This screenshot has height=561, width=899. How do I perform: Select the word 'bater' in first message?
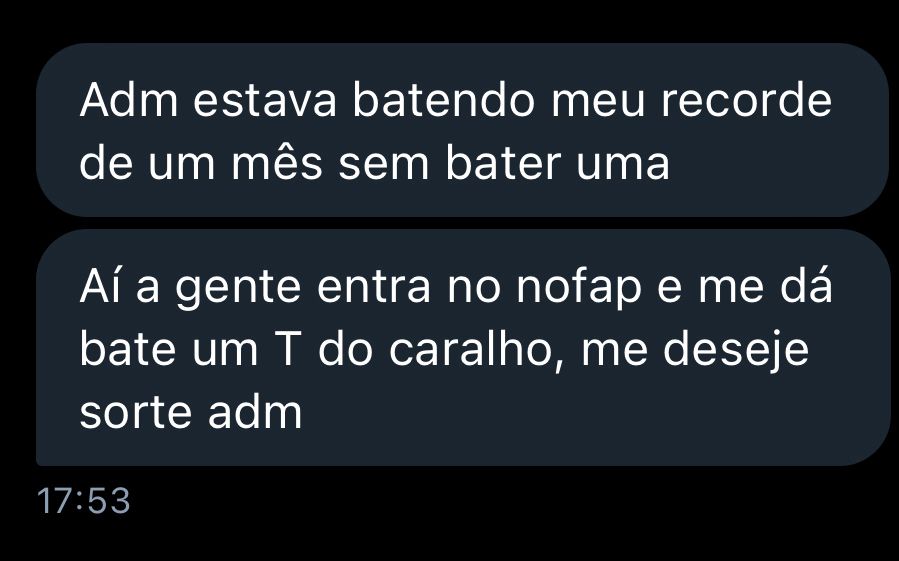(503, 162)
